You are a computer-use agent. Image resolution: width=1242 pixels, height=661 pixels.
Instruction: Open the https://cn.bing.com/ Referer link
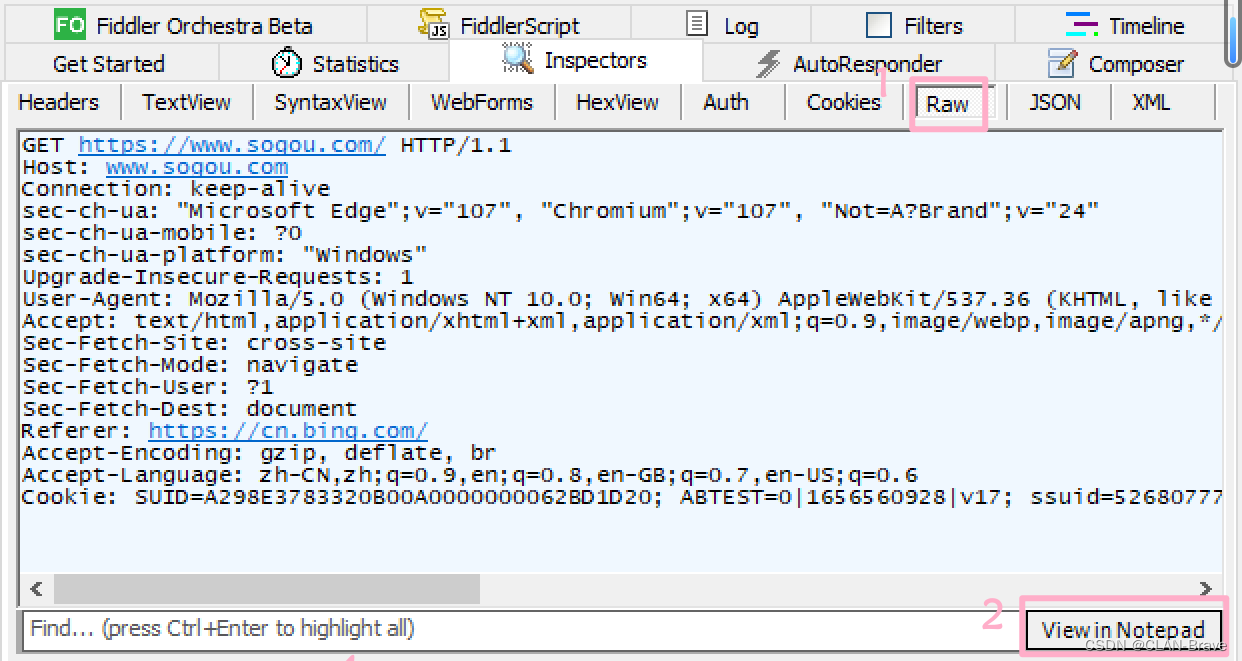[x=288, y=431]
